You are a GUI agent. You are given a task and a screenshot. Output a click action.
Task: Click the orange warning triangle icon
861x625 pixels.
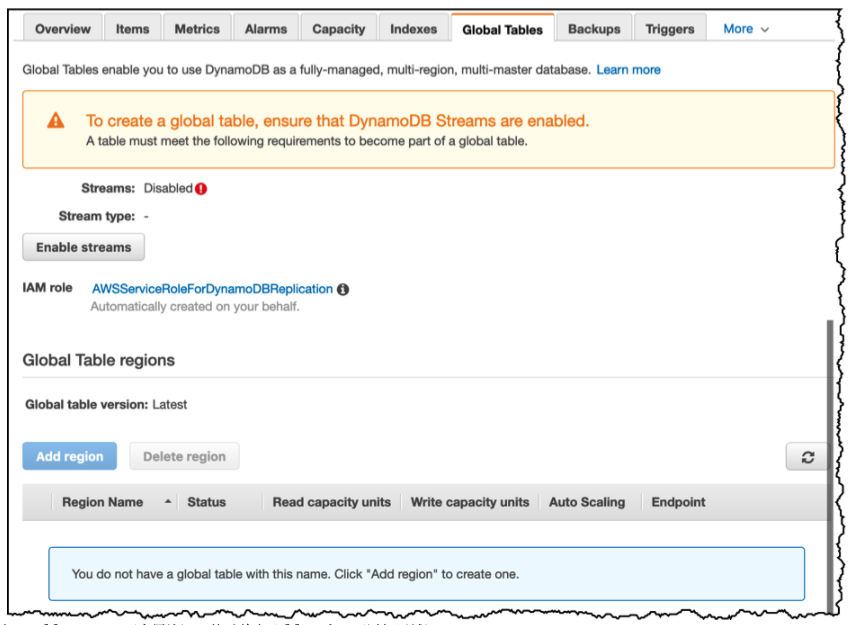pos(55,120)
